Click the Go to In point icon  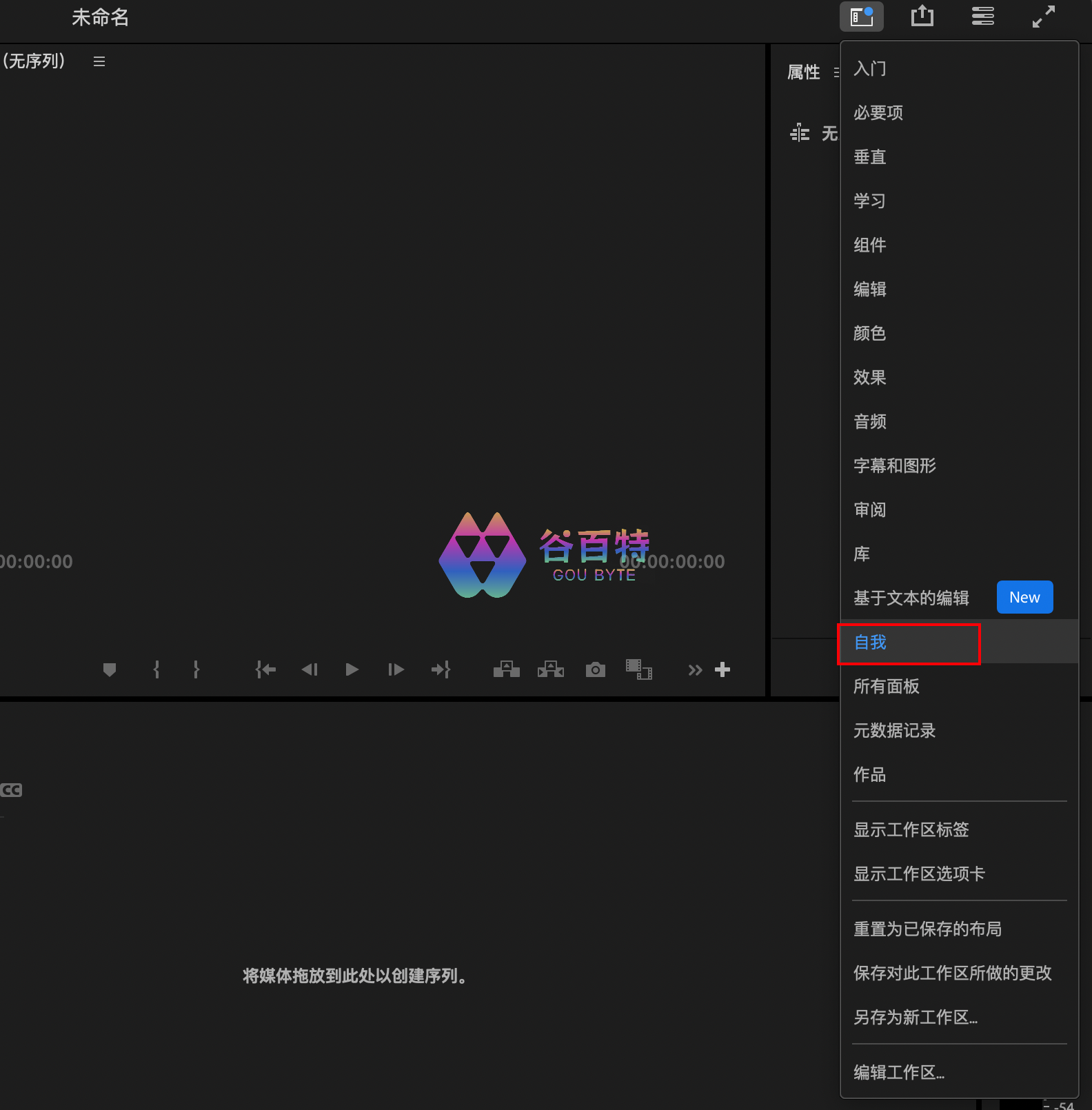pyautogui.click(x=265, y=669)
